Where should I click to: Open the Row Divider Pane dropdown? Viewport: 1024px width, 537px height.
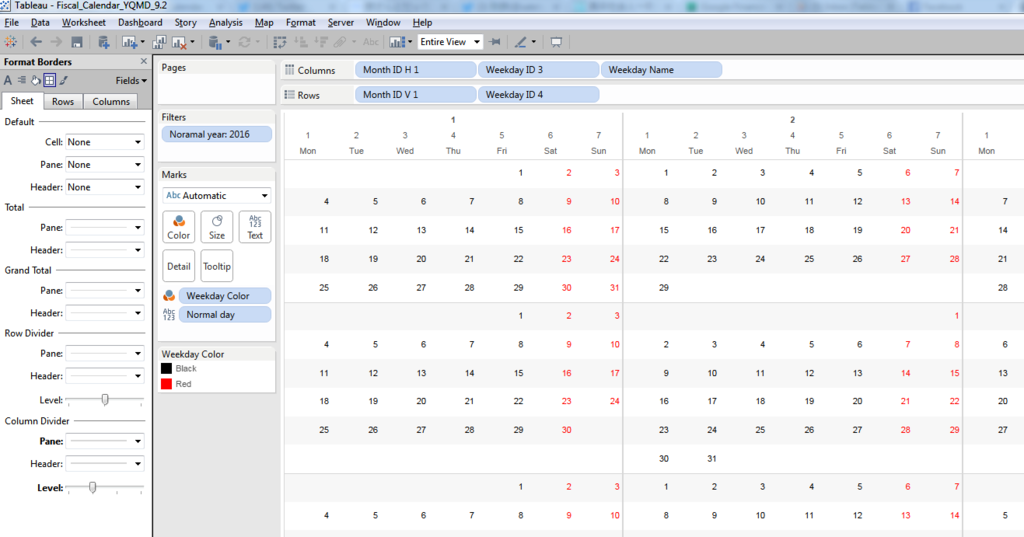coord(104,353)
